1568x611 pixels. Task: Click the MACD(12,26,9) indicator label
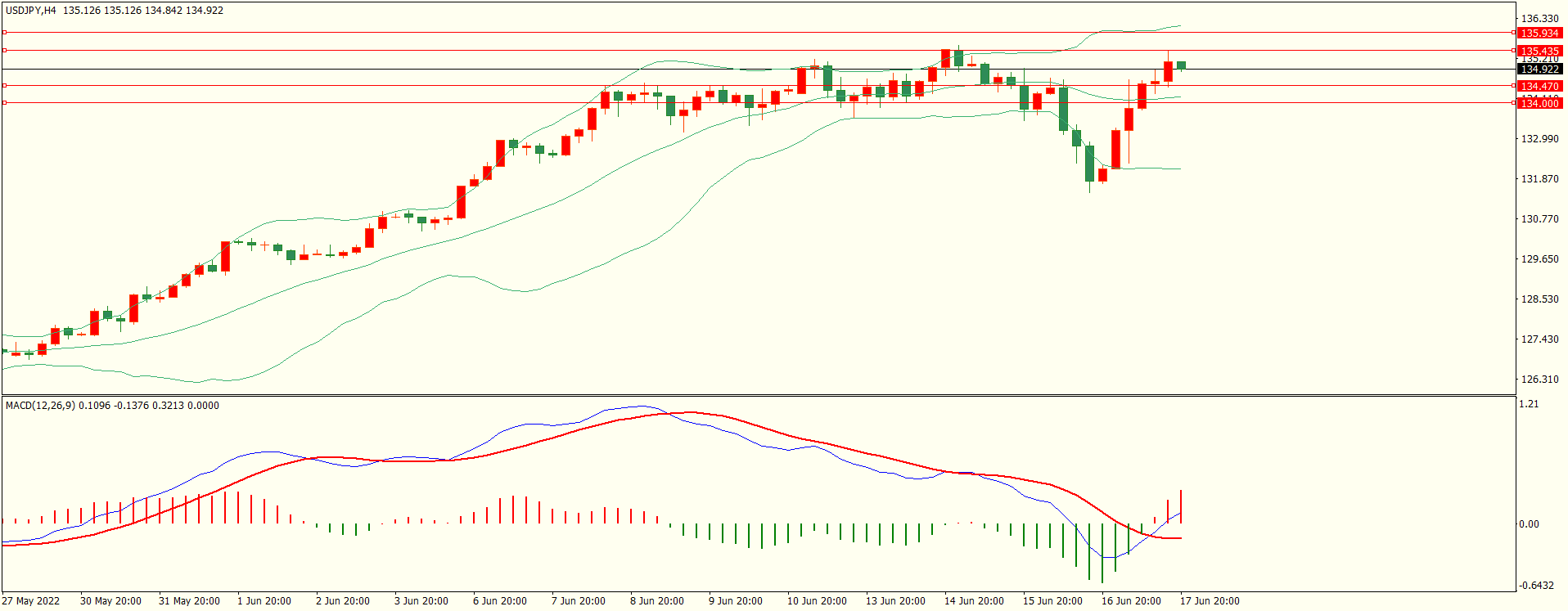coord(39,406)
